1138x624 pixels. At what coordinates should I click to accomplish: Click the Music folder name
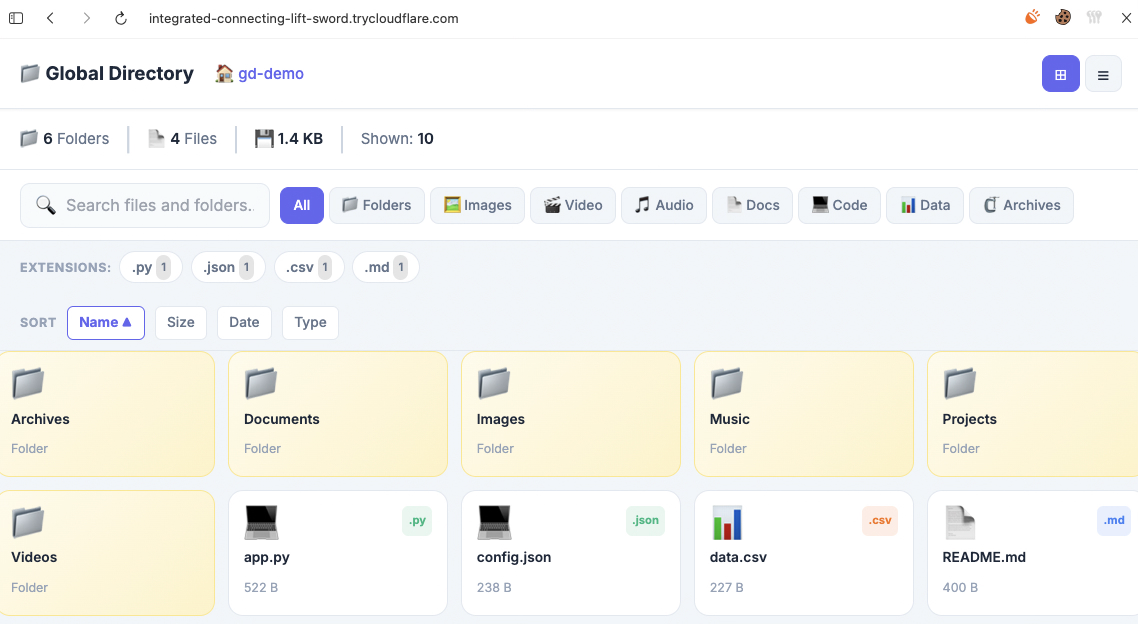(x=729, y=419)
